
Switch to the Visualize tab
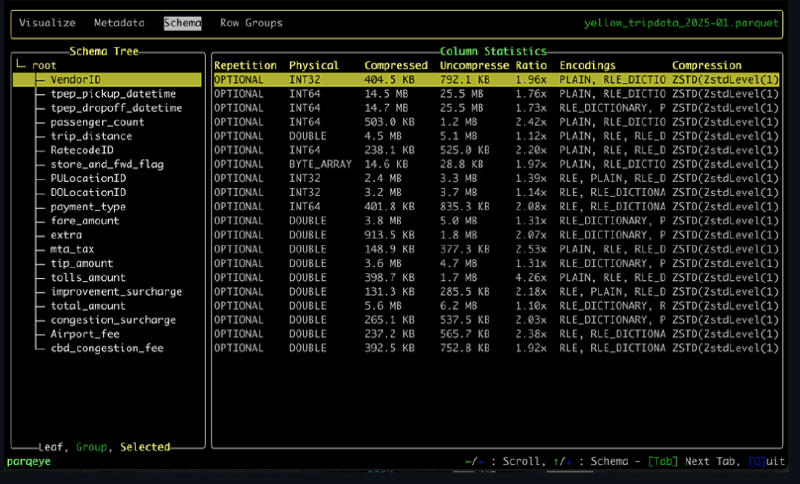(47, 23)
